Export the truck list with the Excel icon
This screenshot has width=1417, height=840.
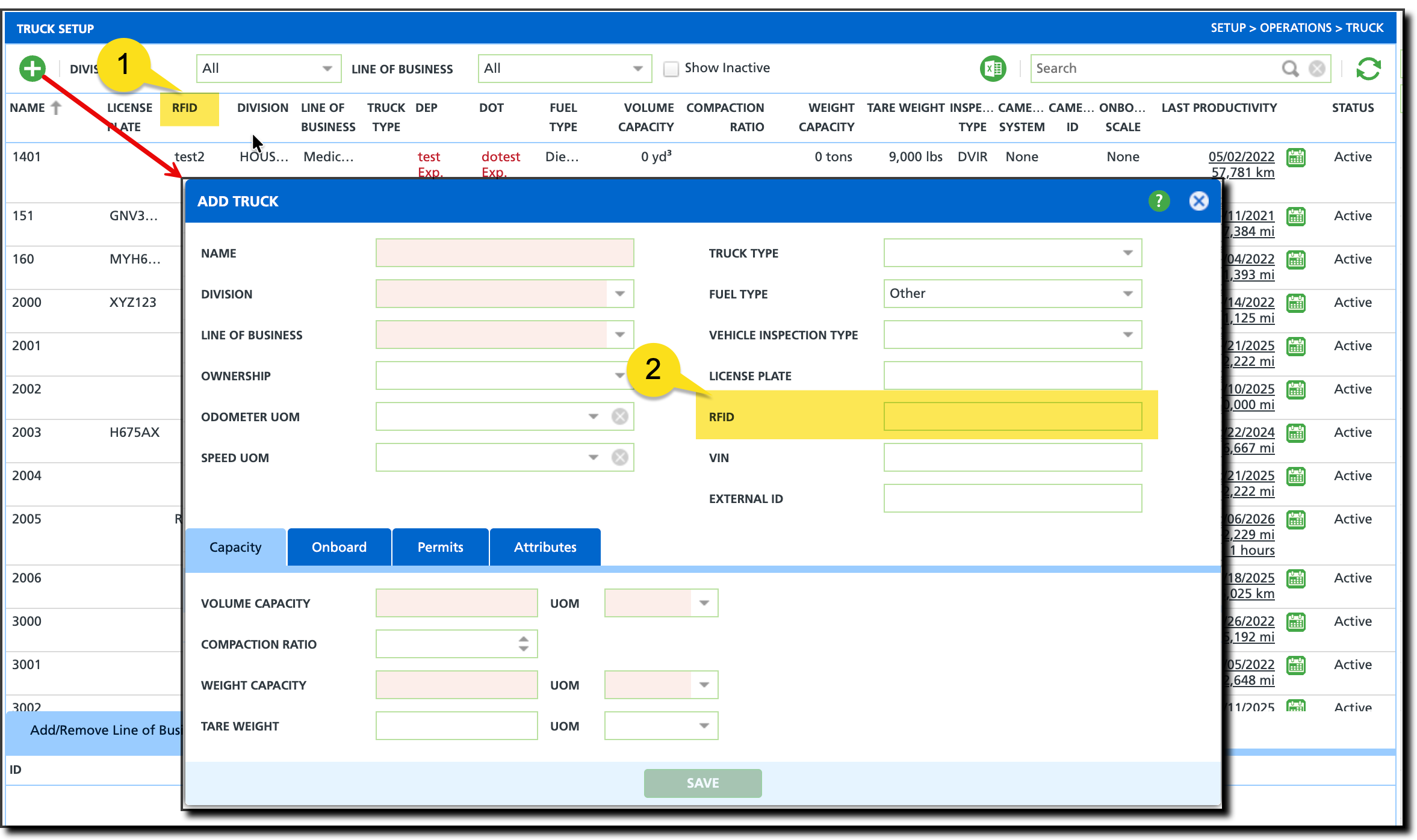(993, 69)
